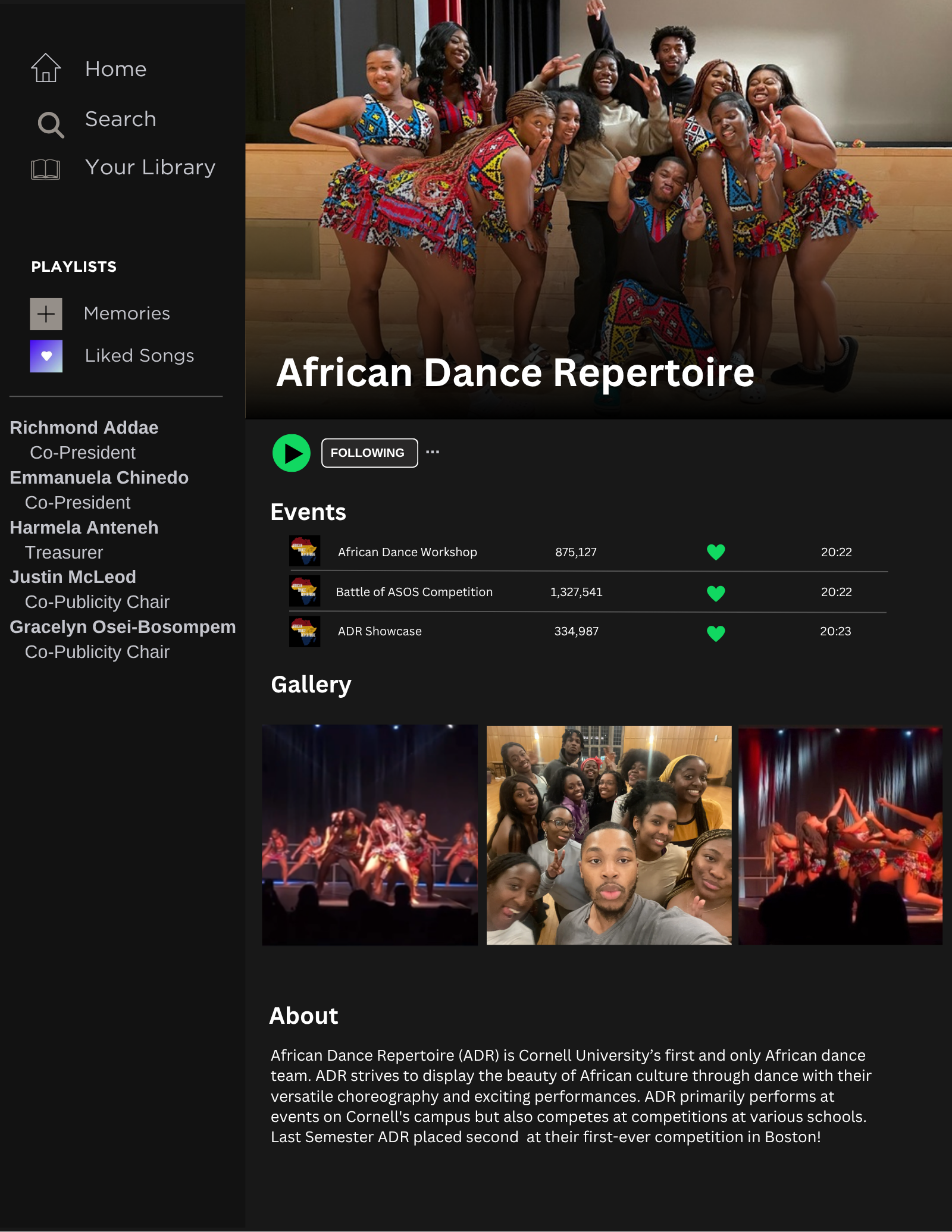Viewport: 952px width, 1232px height.
Task: Open the three-dot more options menu
Action: [433, 452]
